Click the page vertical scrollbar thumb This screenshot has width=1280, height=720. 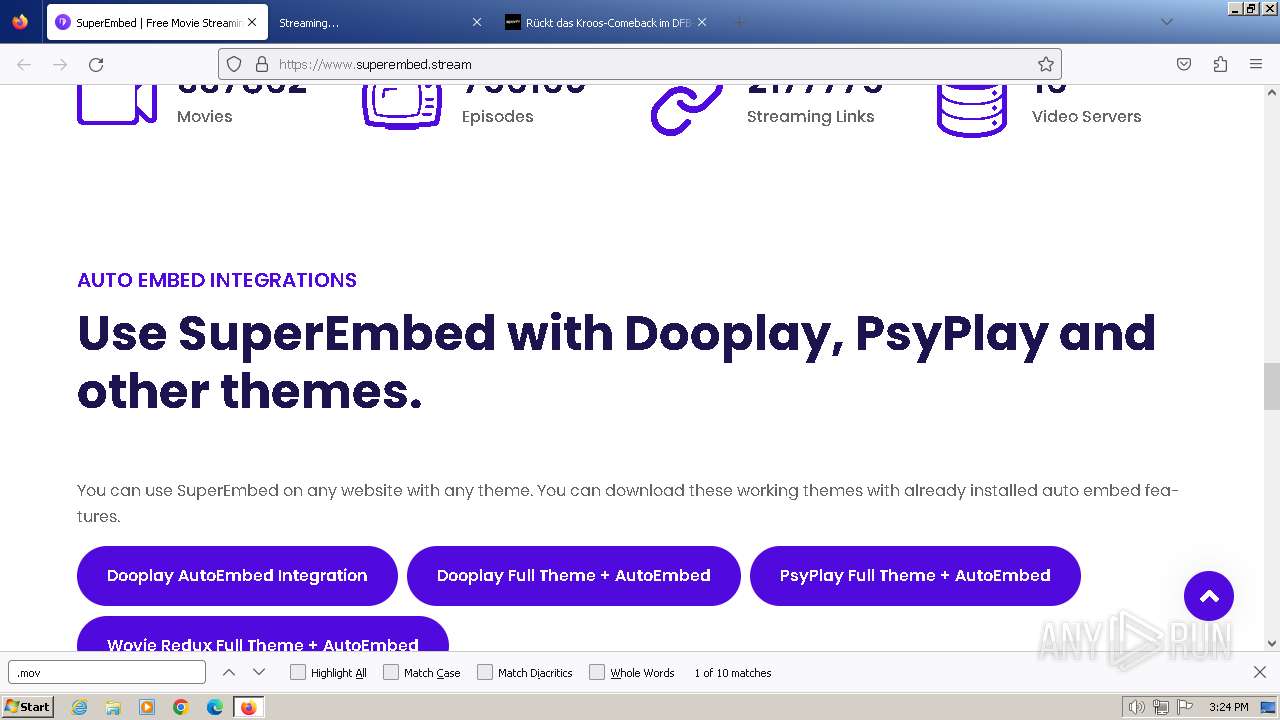click(1272, 387)
